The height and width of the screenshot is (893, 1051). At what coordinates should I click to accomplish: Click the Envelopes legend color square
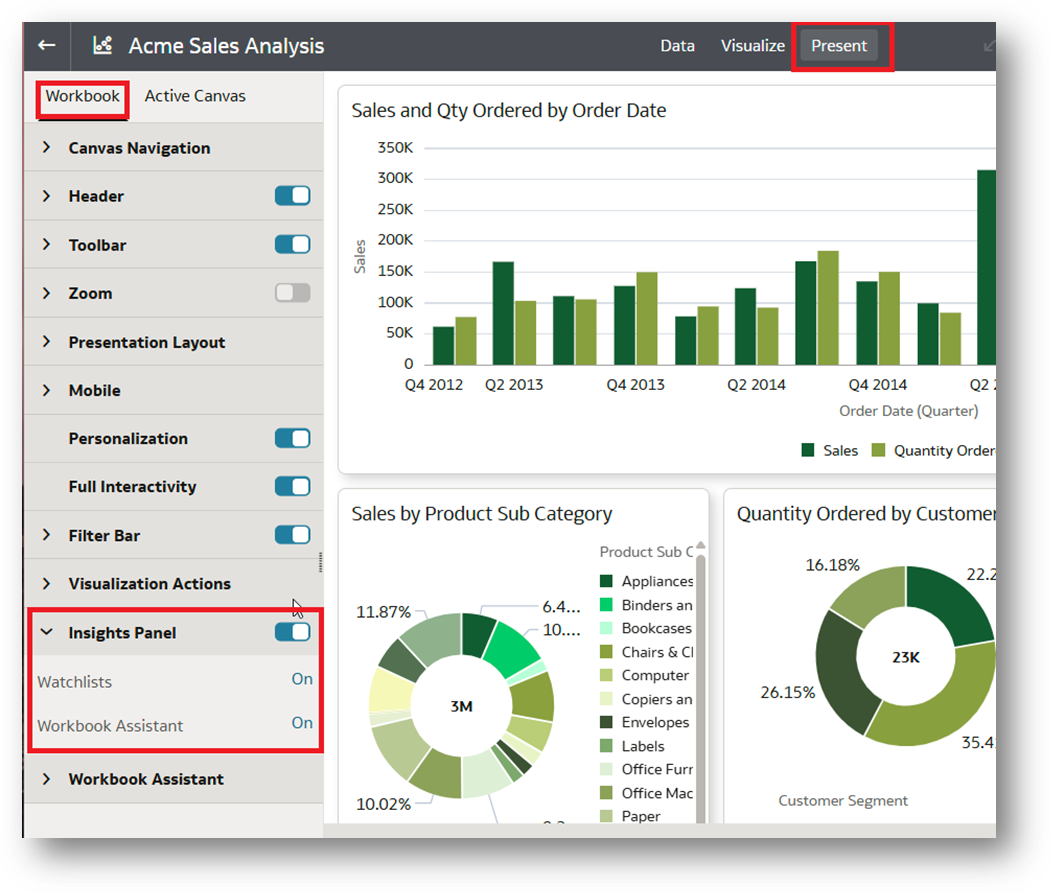(x=606, y=722)
